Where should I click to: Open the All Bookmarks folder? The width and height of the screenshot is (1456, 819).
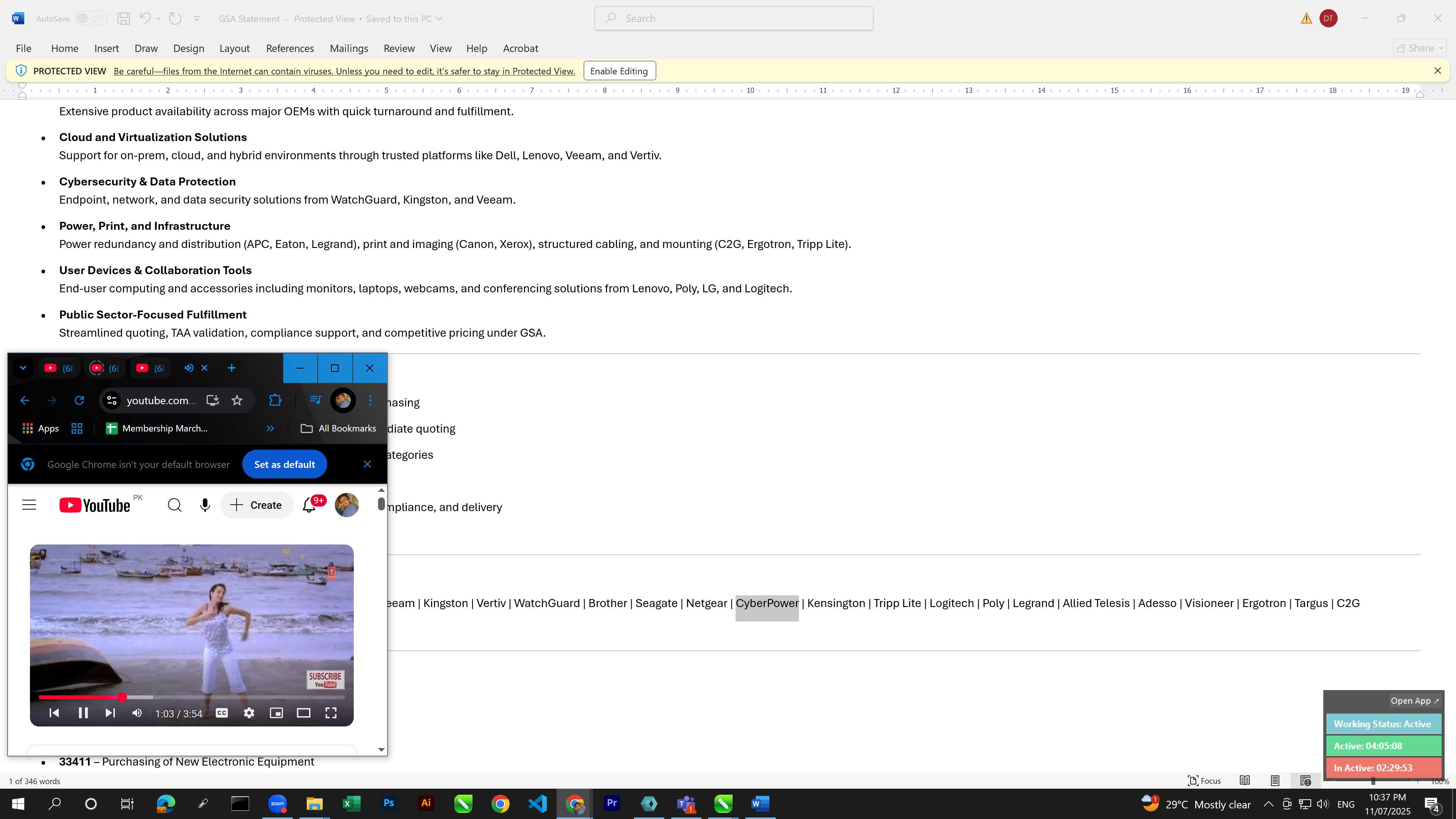(339, 428)
